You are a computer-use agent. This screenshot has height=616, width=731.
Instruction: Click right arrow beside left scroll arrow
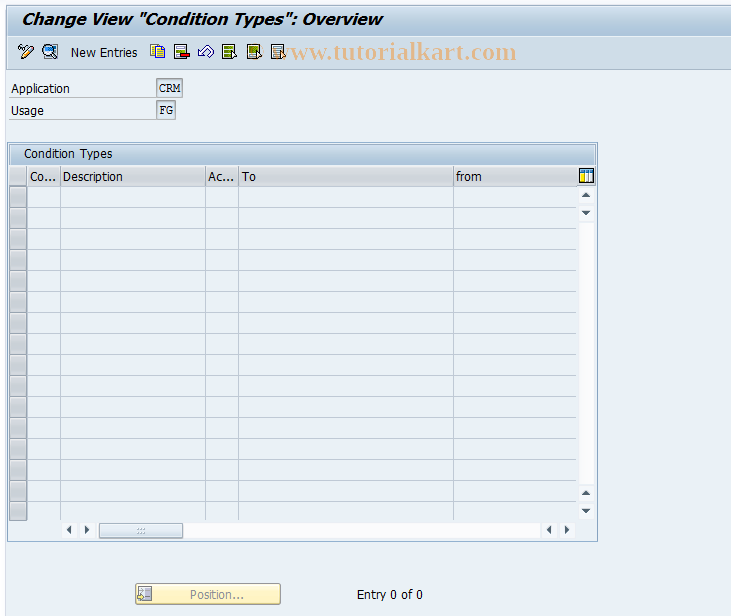coord(87,530)
